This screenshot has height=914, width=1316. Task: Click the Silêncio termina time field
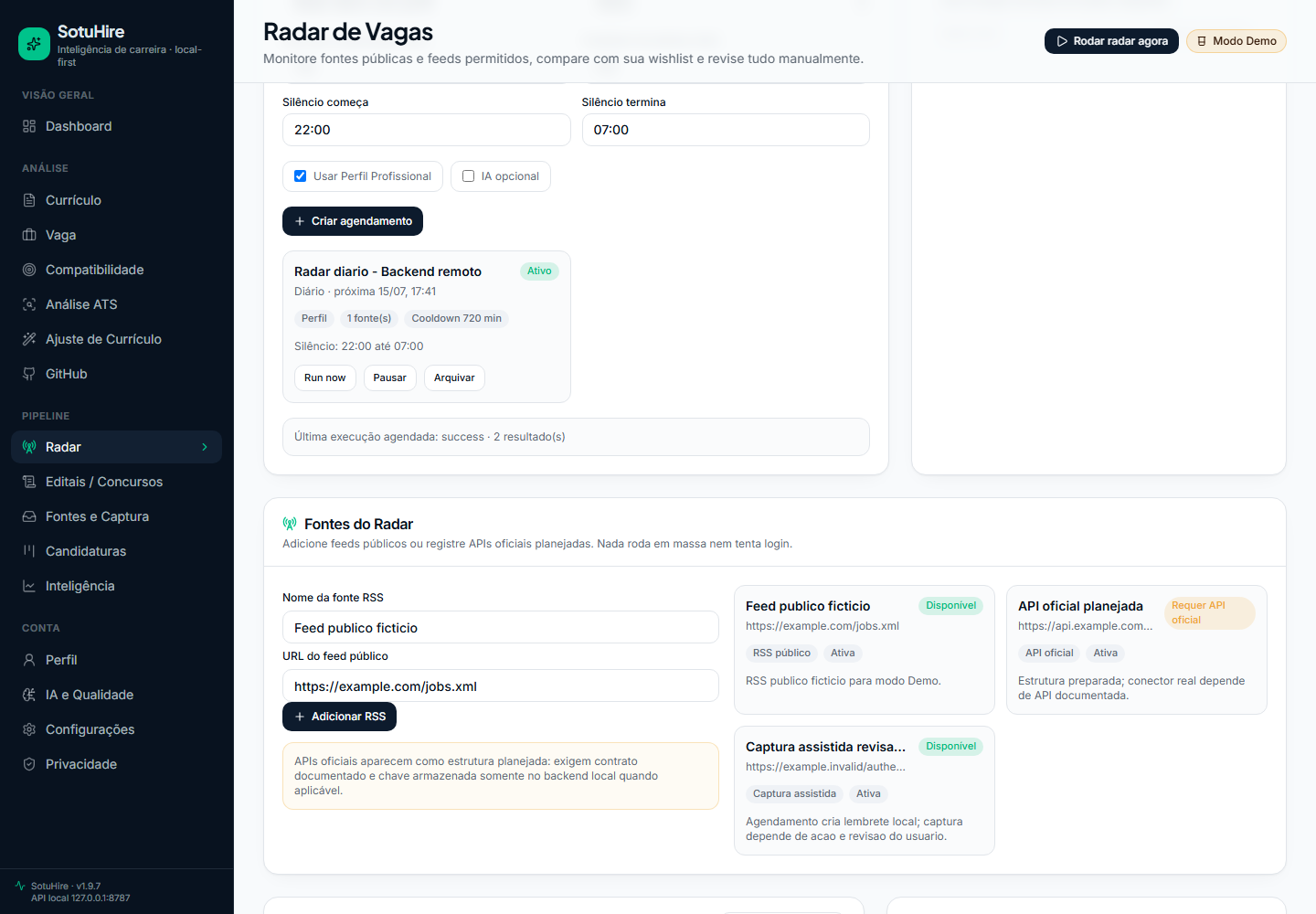pos(726,130)
